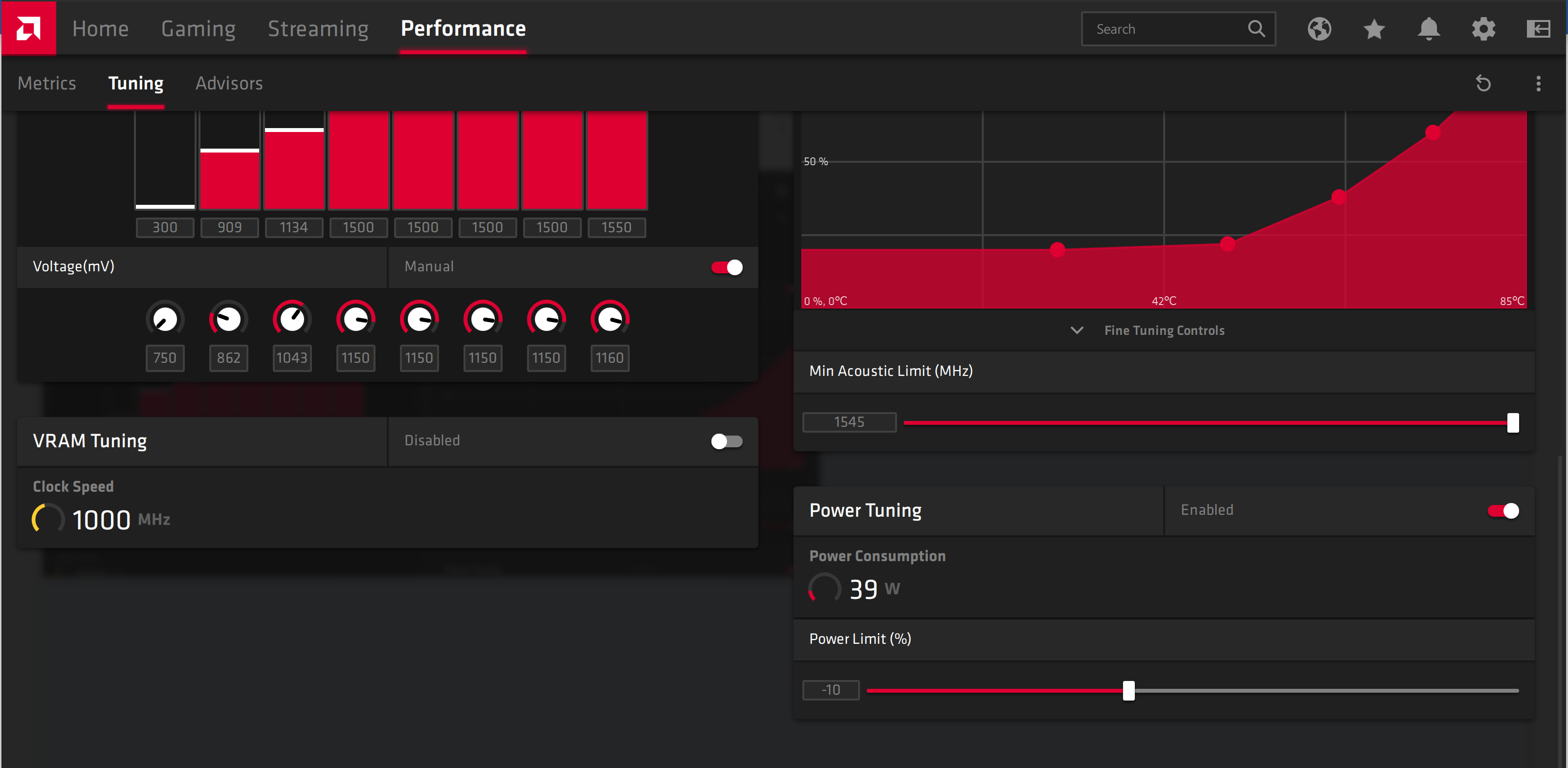Click the Power Limit slider handle

pyautogui.click(x=1128, y=690)
